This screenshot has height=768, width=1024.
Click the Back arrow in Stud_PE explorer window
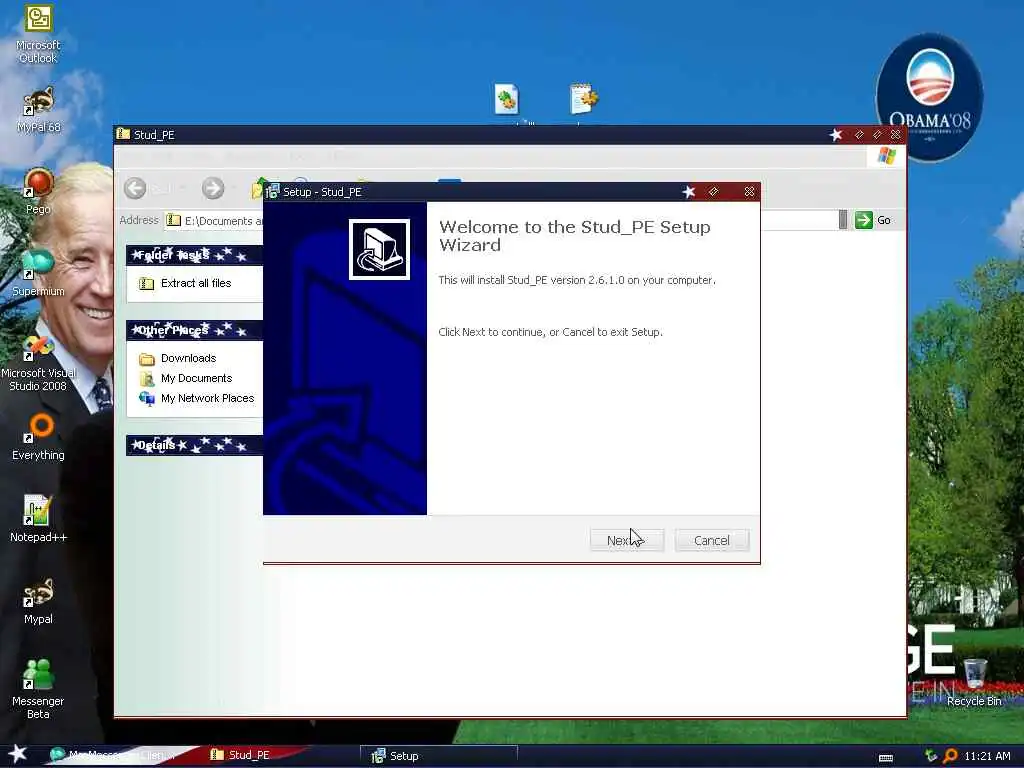135,188
